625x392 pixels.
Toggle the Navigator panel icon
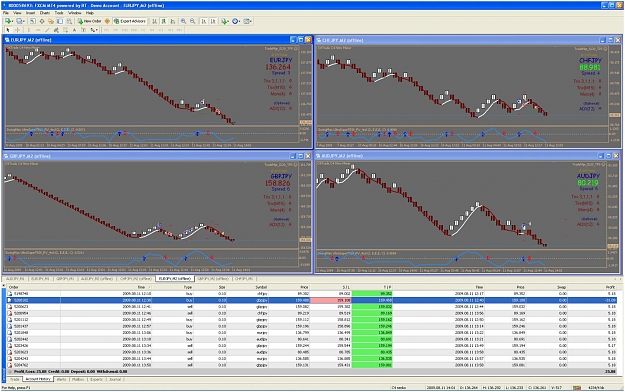coord(51,21)
